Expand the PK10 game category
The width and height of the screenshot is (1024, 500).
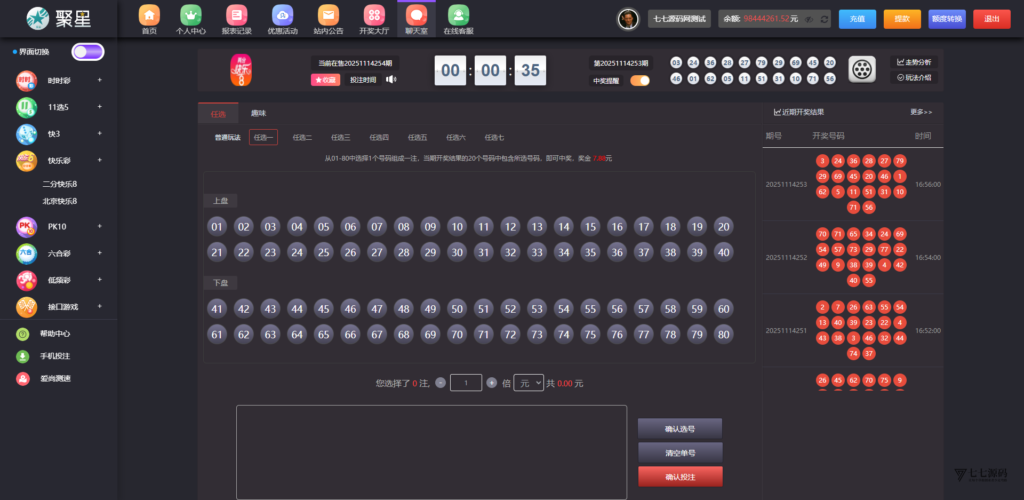(99, 227)
